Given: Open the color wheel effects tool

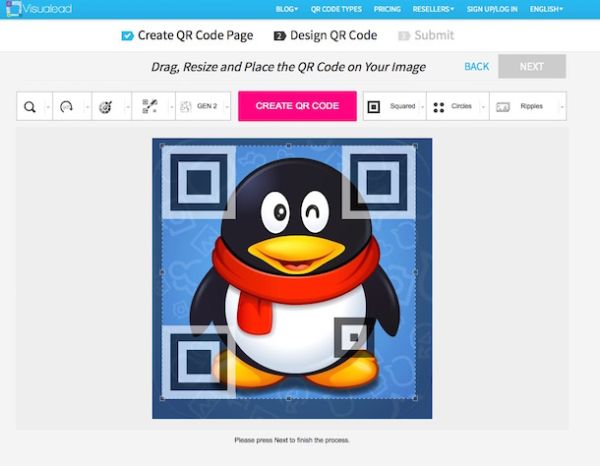Looking at the screenshot, I should pyautogui.click(x=106, y=107).
